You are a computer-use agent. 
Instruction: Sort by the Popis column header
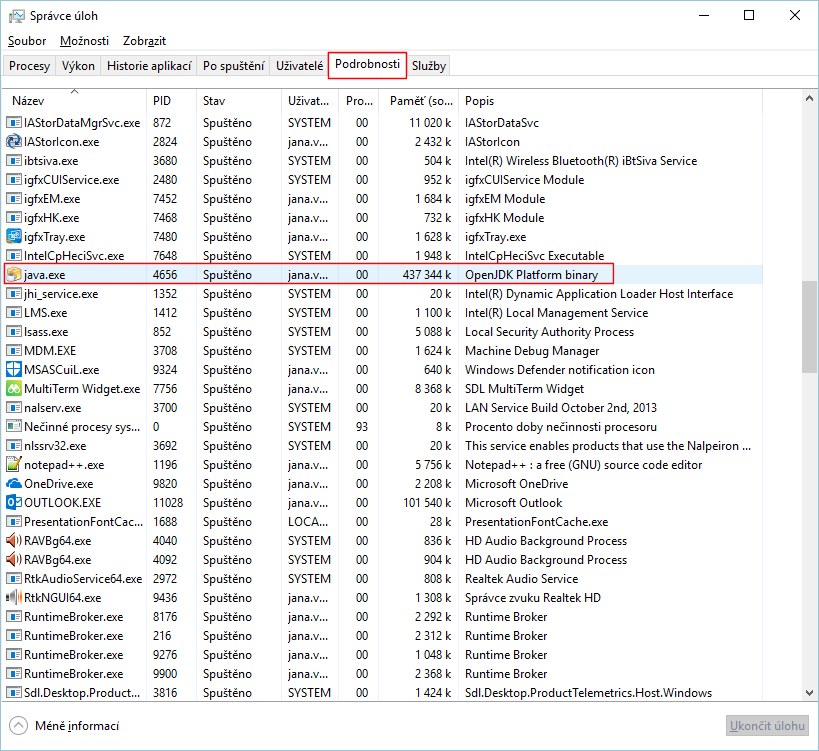pos(610,101)
